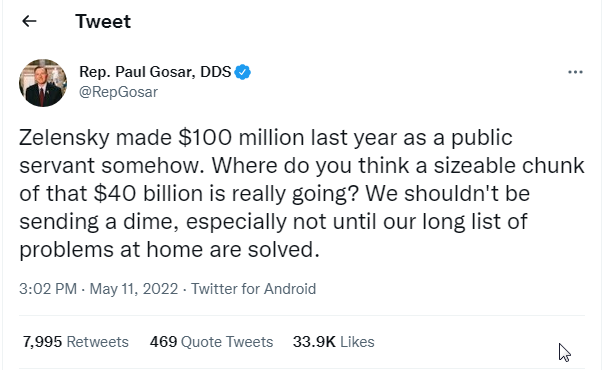Viewport: 609px width, 370px height.
Task: Click the blue verified badge
Action: click(243, 72)
